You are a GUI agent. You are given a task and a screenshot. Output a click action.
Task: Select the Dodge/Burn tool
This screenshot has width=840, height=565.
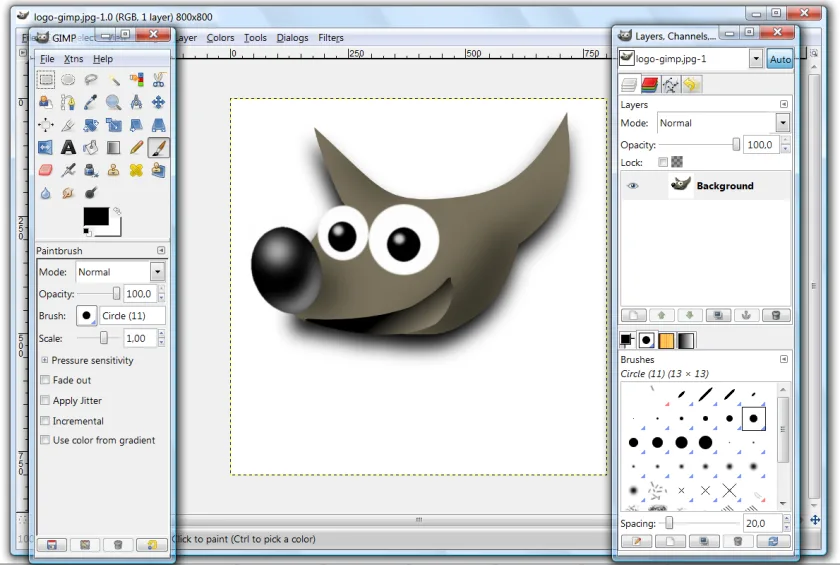point(91,193)
